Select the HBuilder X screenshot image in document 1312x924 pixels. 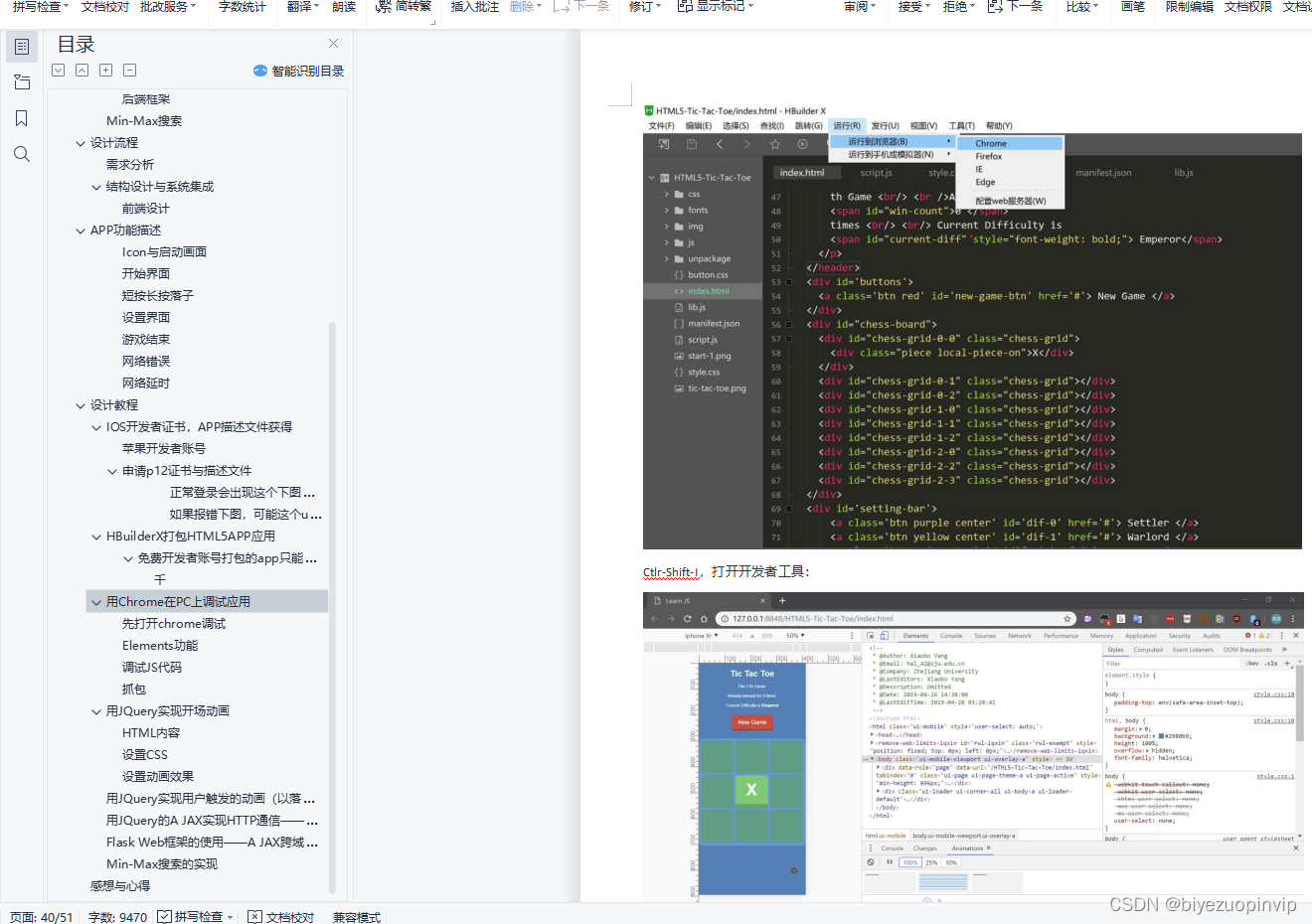click(x=972, y=326)
